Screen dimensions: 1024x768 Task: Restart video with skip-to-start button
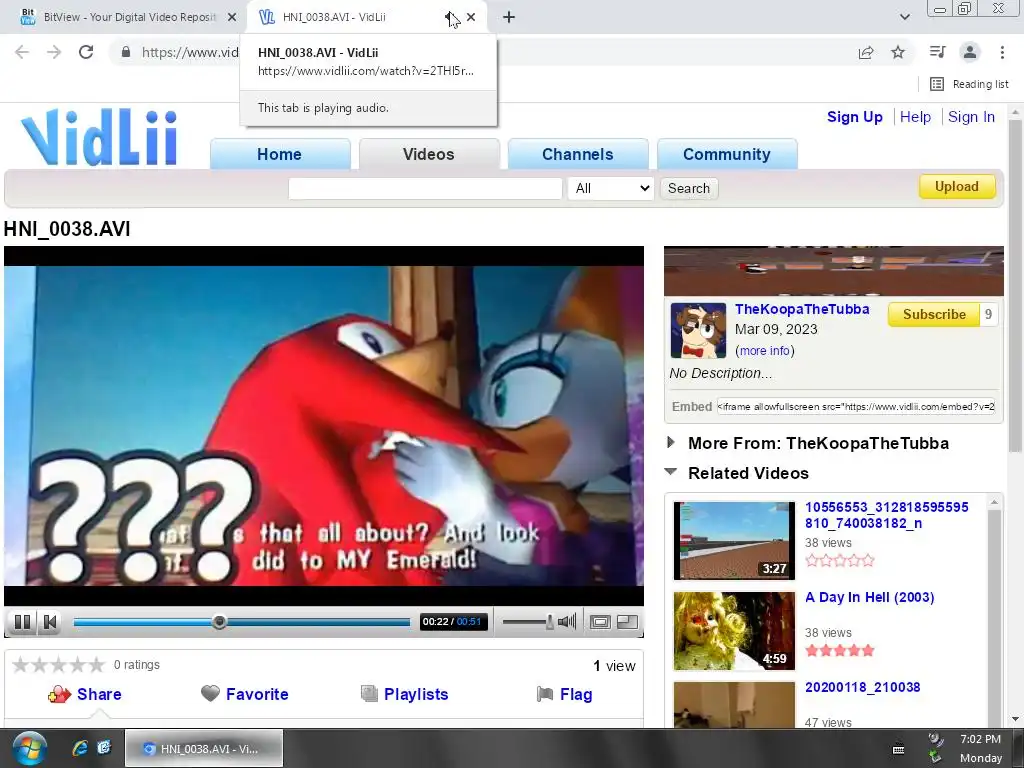pos(50,622)
